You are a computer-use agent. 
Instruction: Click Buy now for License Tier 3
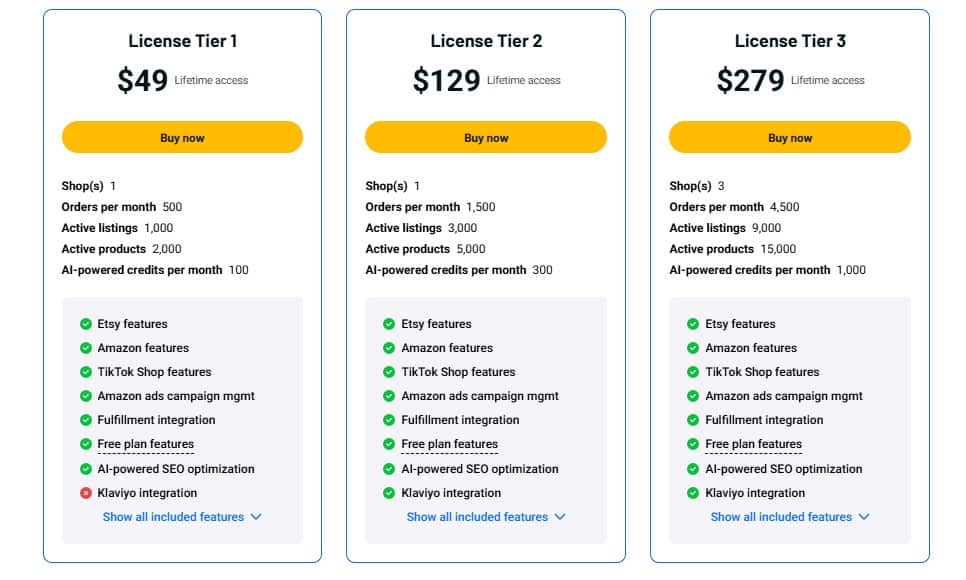click(790, 137)
